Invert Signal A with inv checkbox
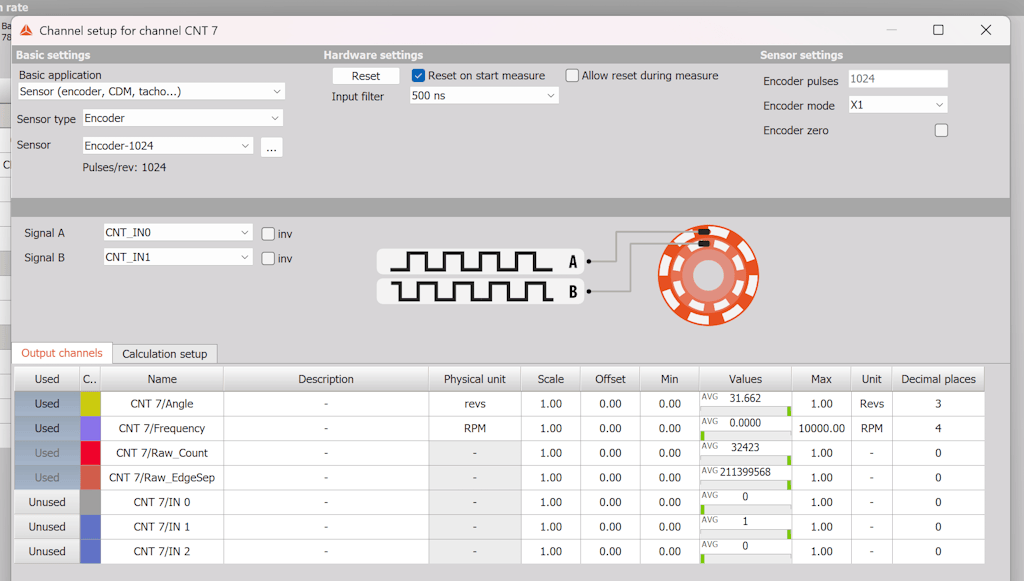 coord(268,234)
